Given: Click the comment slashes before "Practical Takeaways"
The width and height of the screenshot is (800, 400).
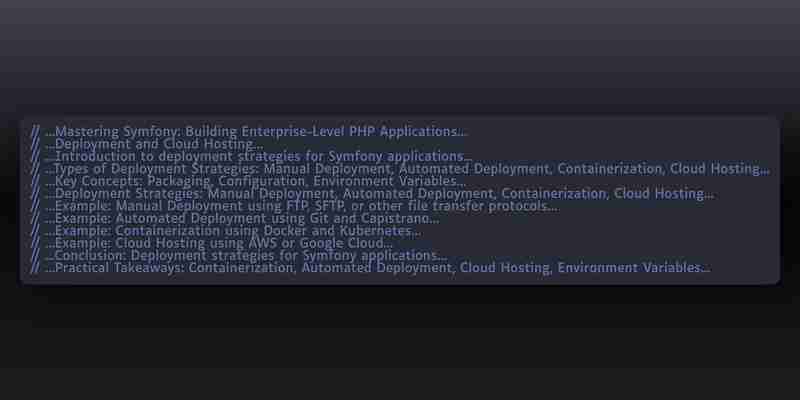Looking at the screenshot, I should [x=35, y=268].
